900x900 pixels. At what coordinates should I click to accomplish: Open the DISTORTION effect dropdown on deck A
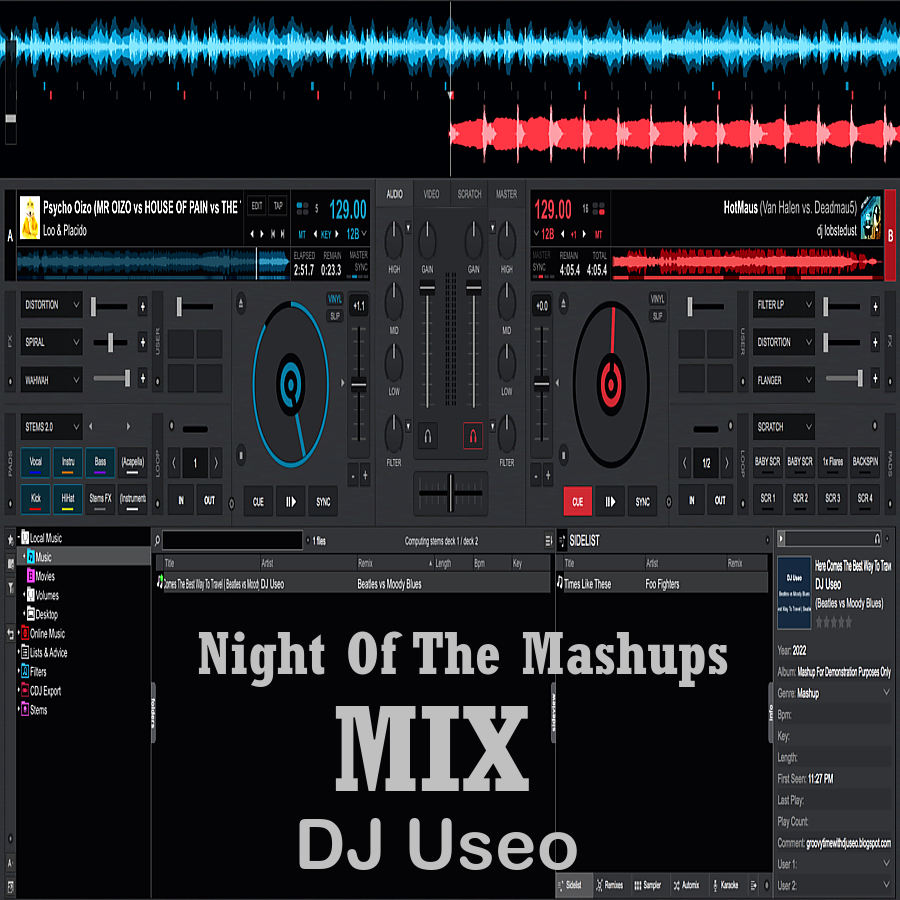[x=52, y=305]
